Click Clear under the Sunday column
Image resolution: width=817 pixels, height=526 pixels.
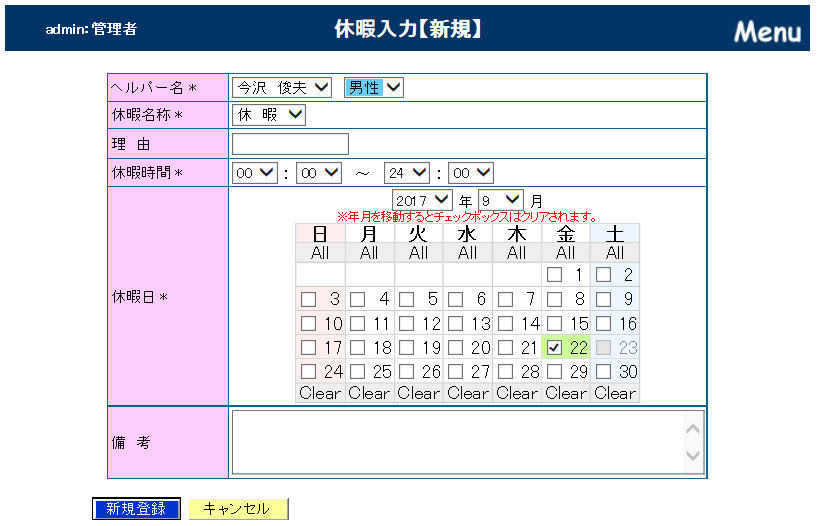tap(320, 393)
